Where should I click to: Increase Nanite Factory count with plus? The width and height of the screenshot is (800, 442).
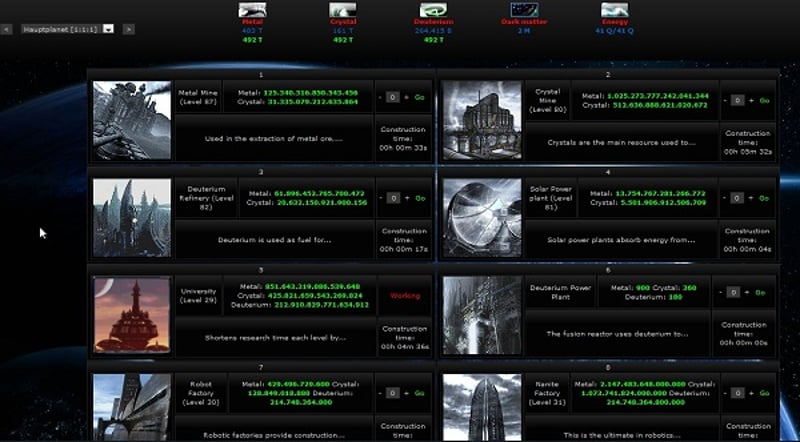point(751,393)
